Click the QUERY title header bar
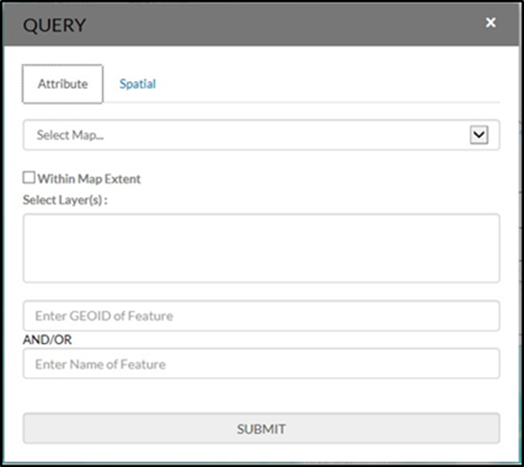The image size is (524, 467). [x=261, y=25]
